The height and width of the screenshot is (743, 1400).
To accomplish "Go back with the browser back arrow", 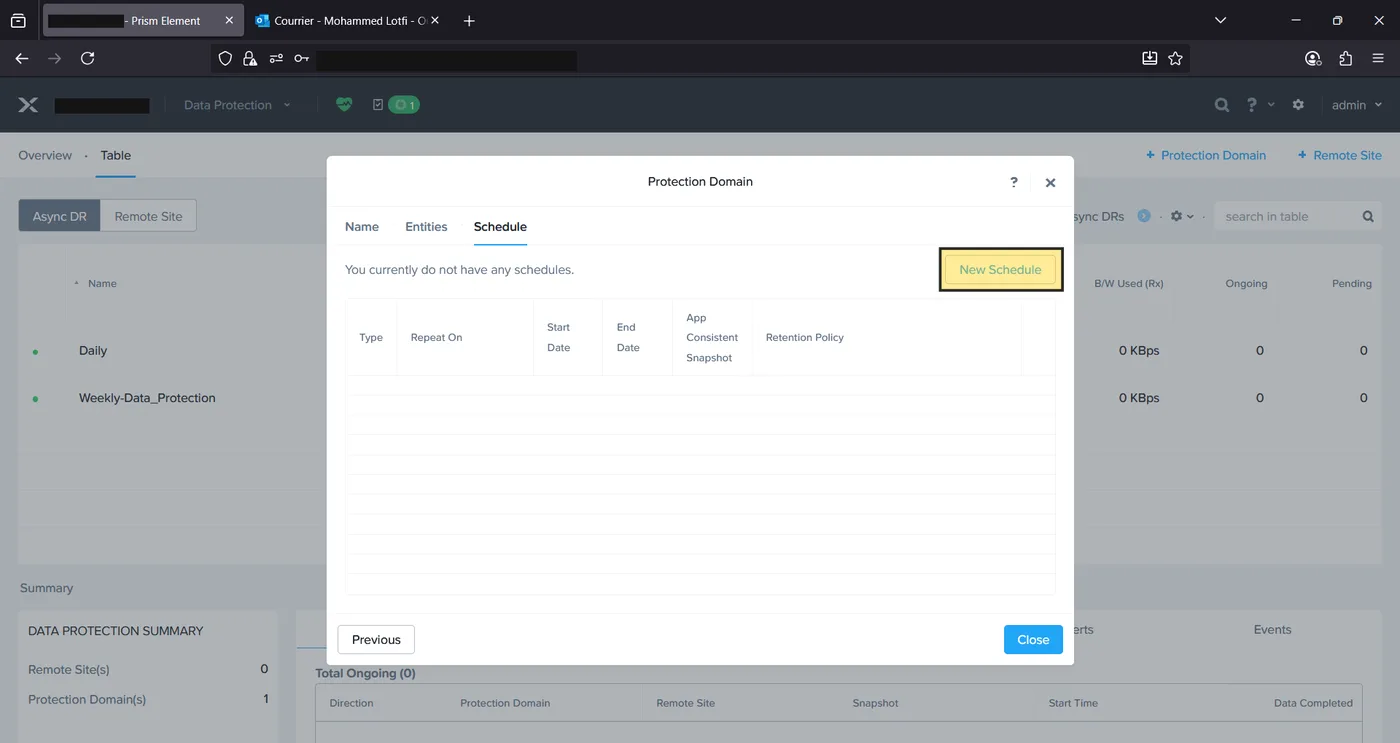I will coord(22,58).
